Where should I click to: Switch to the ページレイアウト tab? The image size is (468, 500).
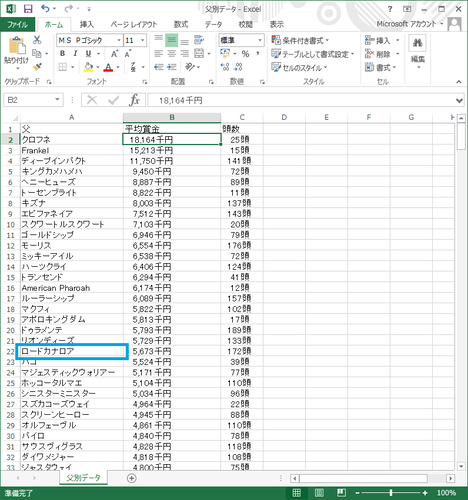[134, 24]
